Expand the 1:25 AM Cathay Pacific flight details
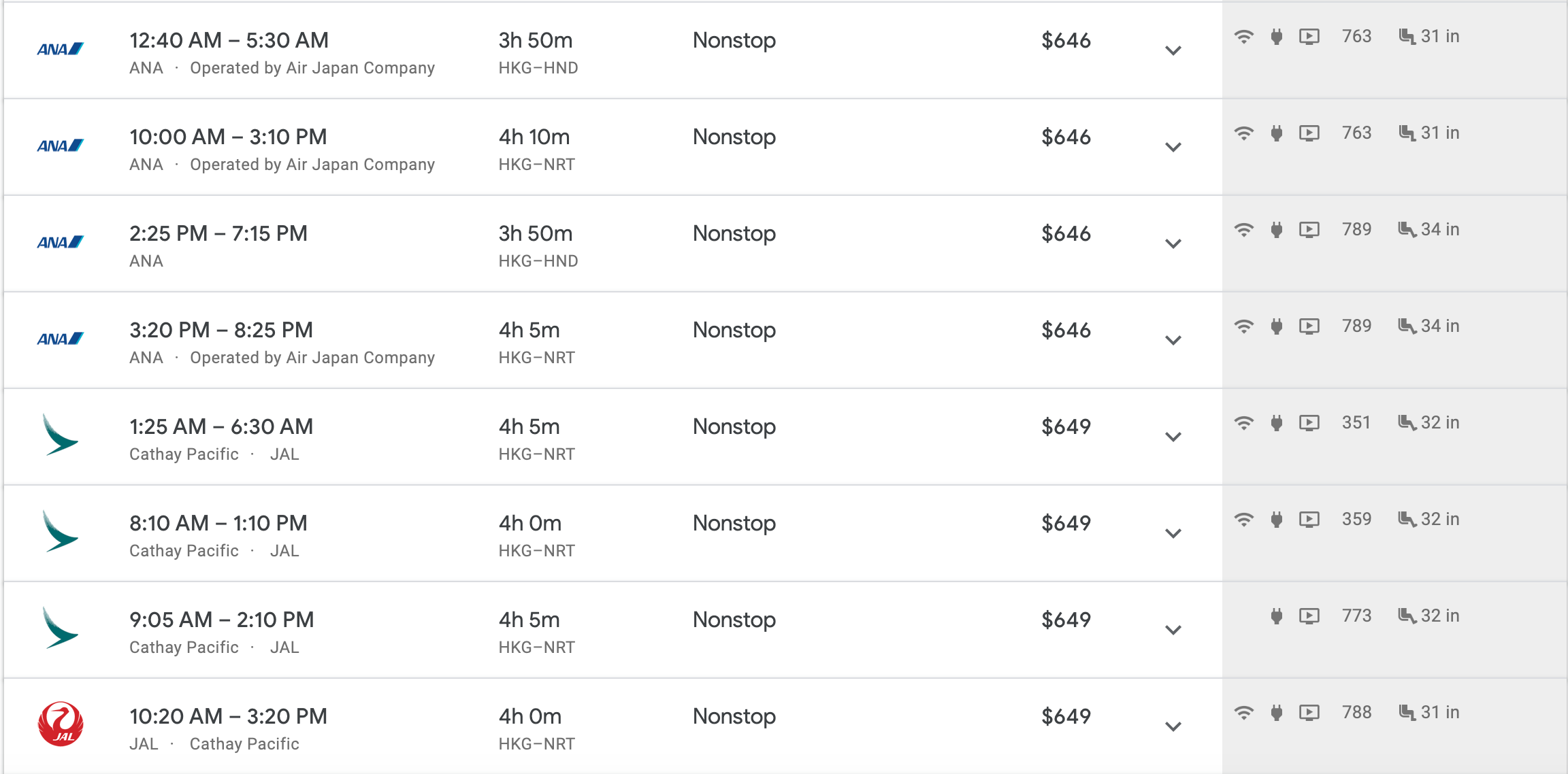The width and height of the screenshot is (1568, 774). point(1173,437)
